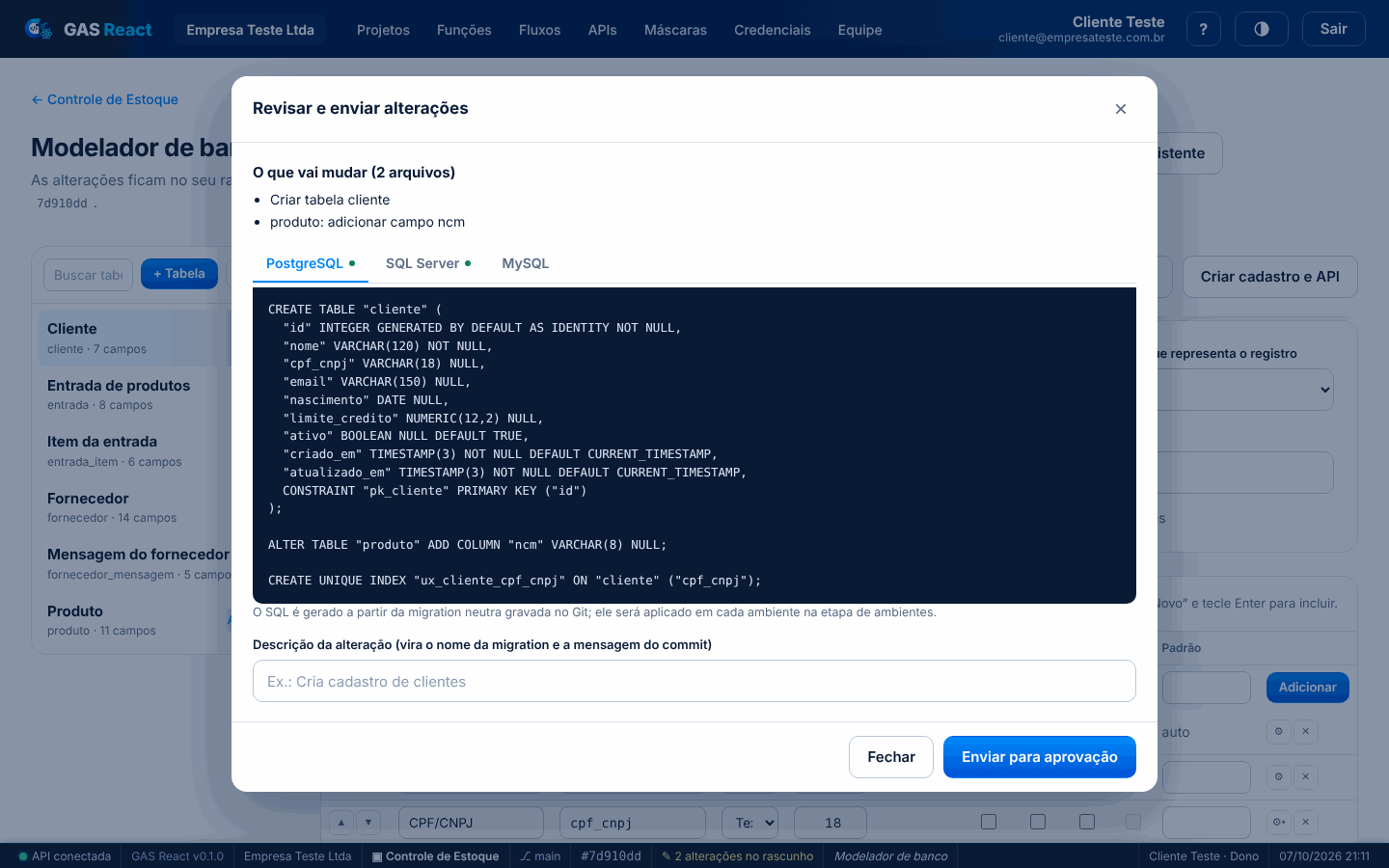Image resolution: width=1389 pixels, height=868 pixels.
Task: Click API conectada status indicator
Action: coord(65,856)
